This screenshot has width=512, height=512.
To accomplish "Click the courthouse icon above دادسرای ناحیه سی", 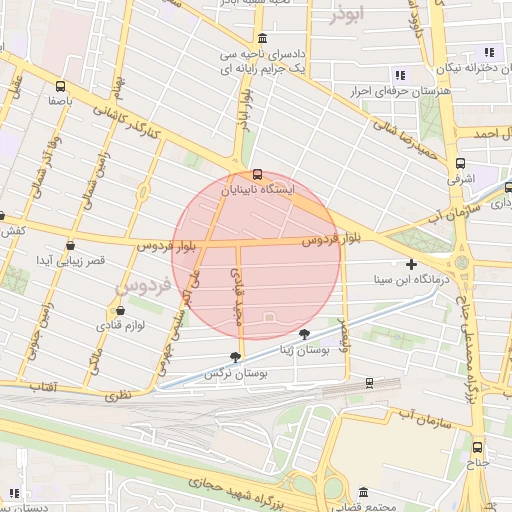I will (263, 39).
